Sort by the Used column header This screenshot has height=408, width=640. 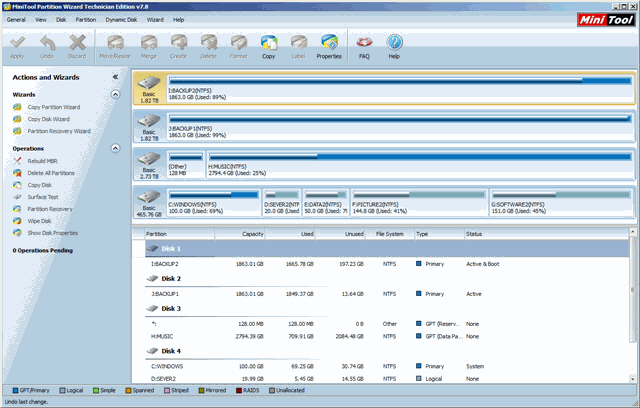pos(290,234)
